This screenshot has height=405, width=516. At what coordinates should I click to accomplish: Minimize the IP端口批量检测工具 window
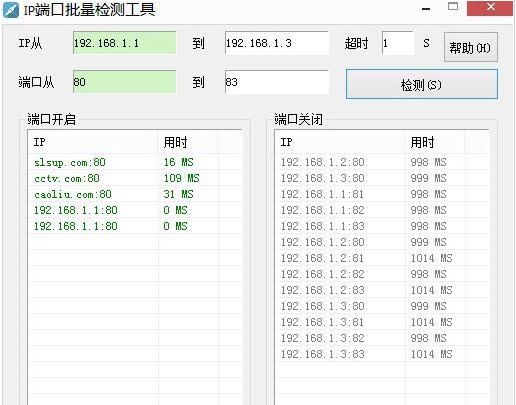point(426,9)
